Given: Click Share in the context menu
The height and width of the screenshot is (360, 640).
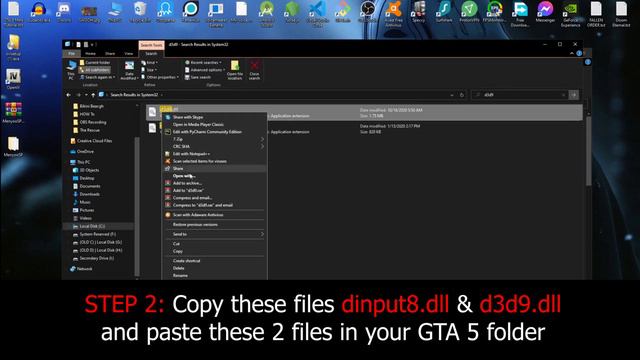Looking at the screenshot, I should (215, 169).
